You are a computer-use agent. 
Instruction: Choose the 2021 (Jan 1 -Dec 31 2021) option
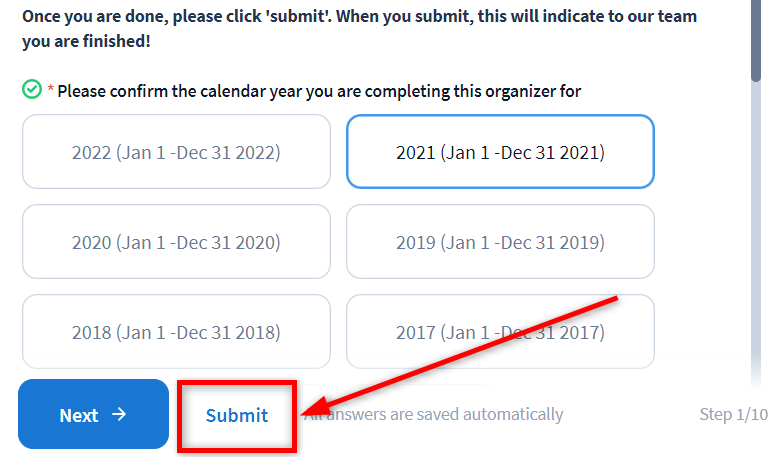click(500, 152)
